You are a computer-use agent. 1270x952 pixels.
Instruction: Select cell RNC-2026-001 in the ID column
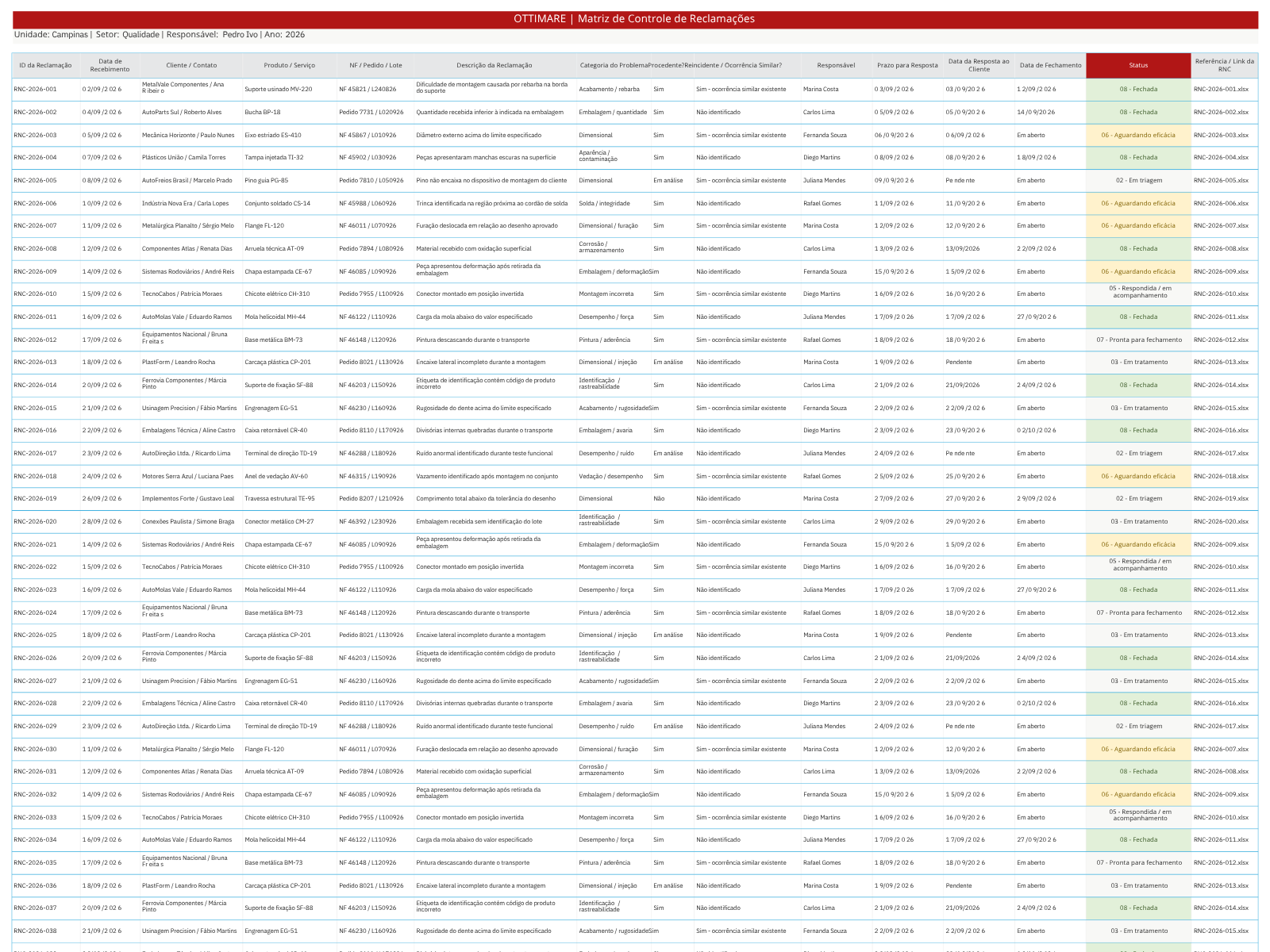pyautogui.click(x=46, y=90)
